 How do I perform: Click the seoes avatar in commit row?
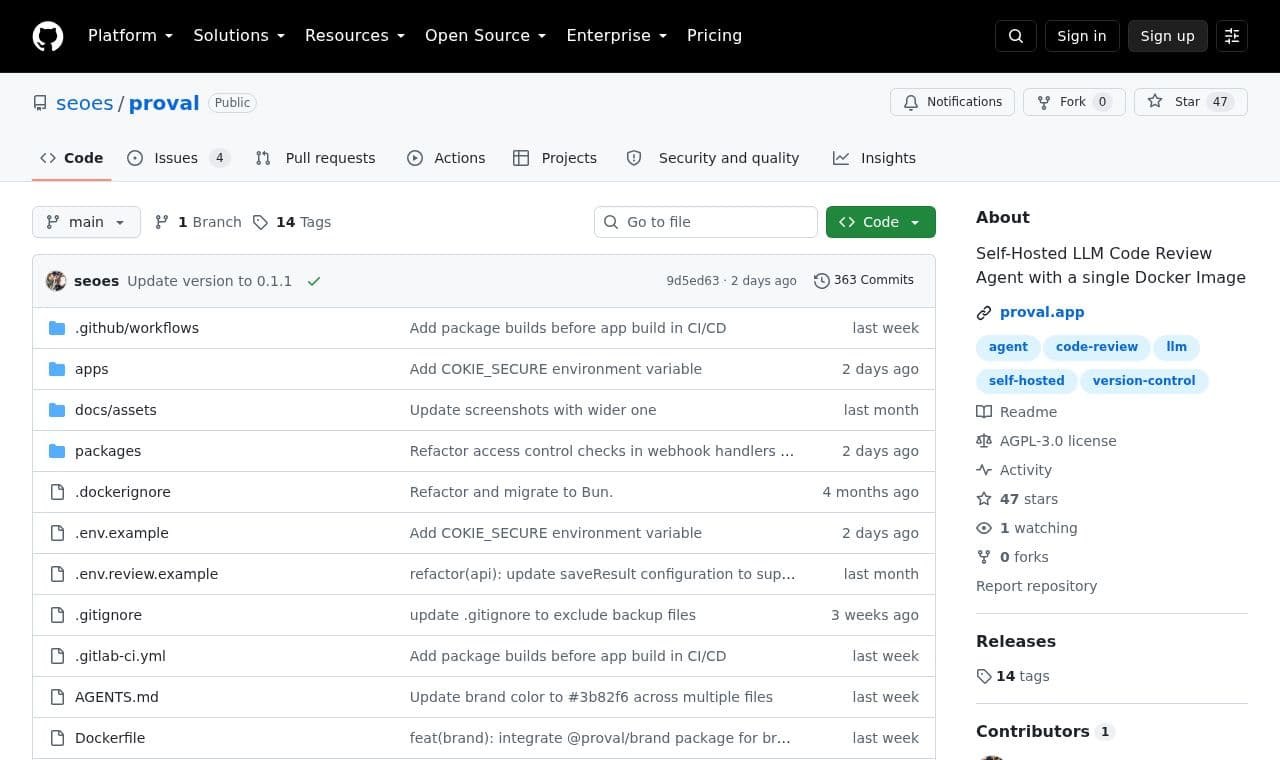pos(56,281)
